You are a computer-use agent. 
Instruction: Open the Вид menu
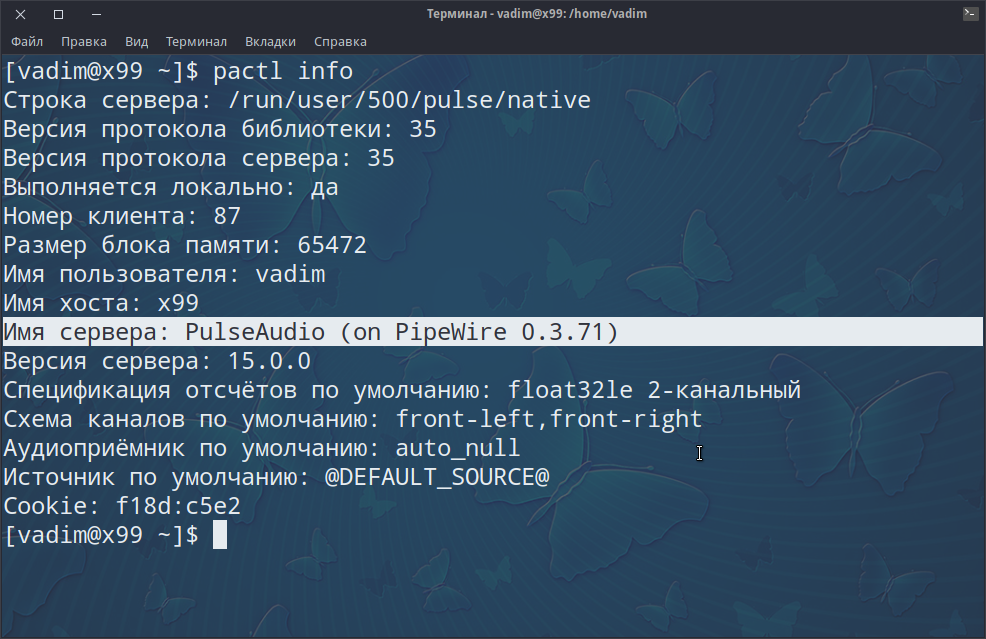(x=136, y=42)
